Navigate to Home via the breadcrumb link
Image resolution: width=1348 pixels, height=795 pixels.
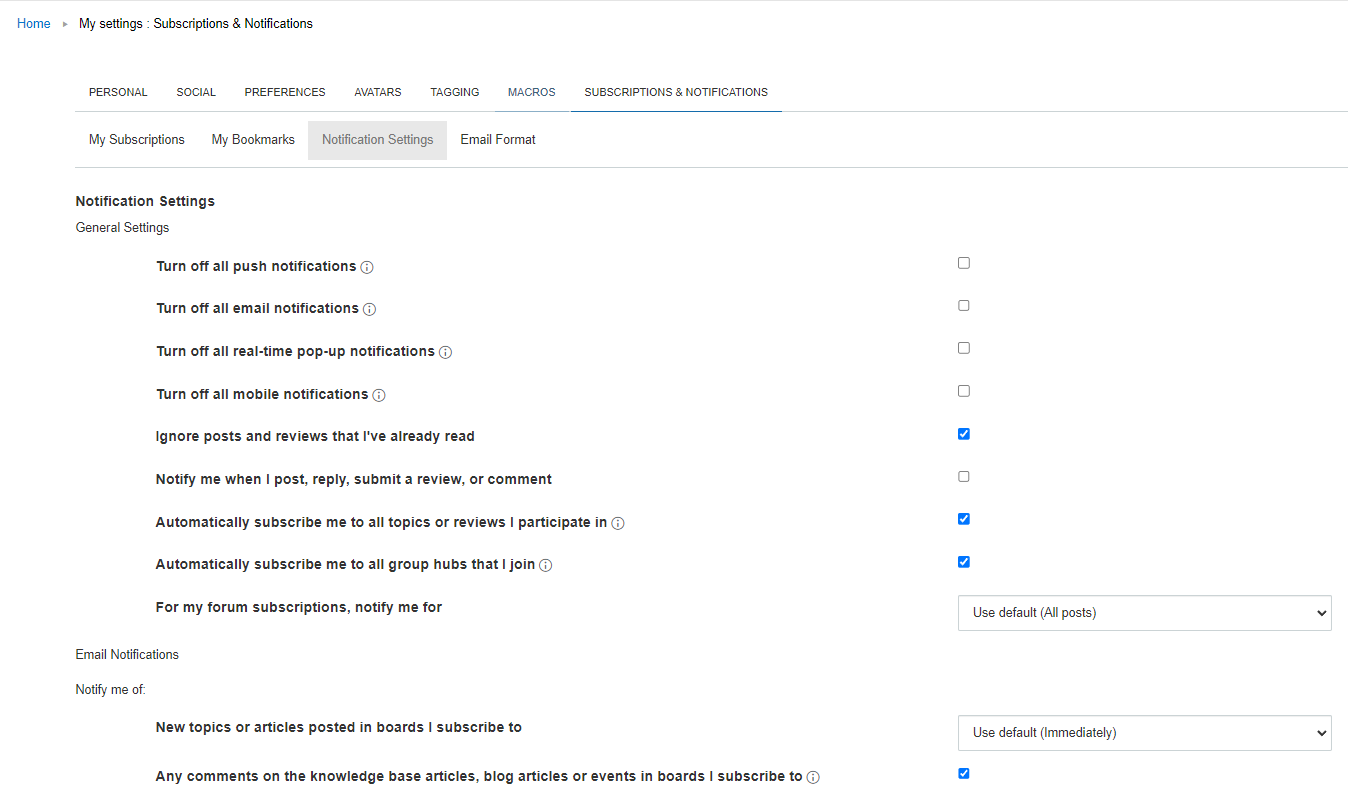click(33, 23)
